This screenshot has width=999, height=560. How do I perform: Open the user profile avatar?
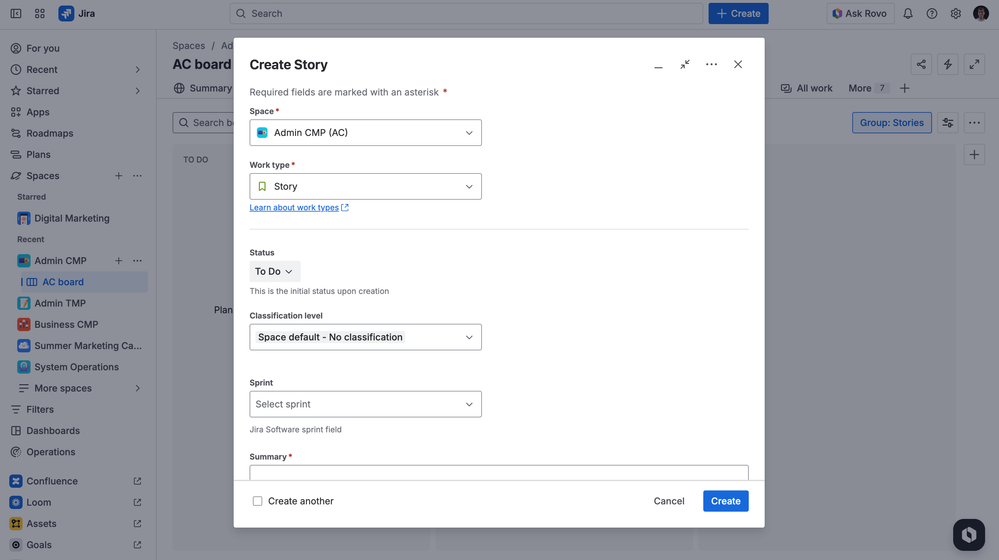tap(981, 13)
